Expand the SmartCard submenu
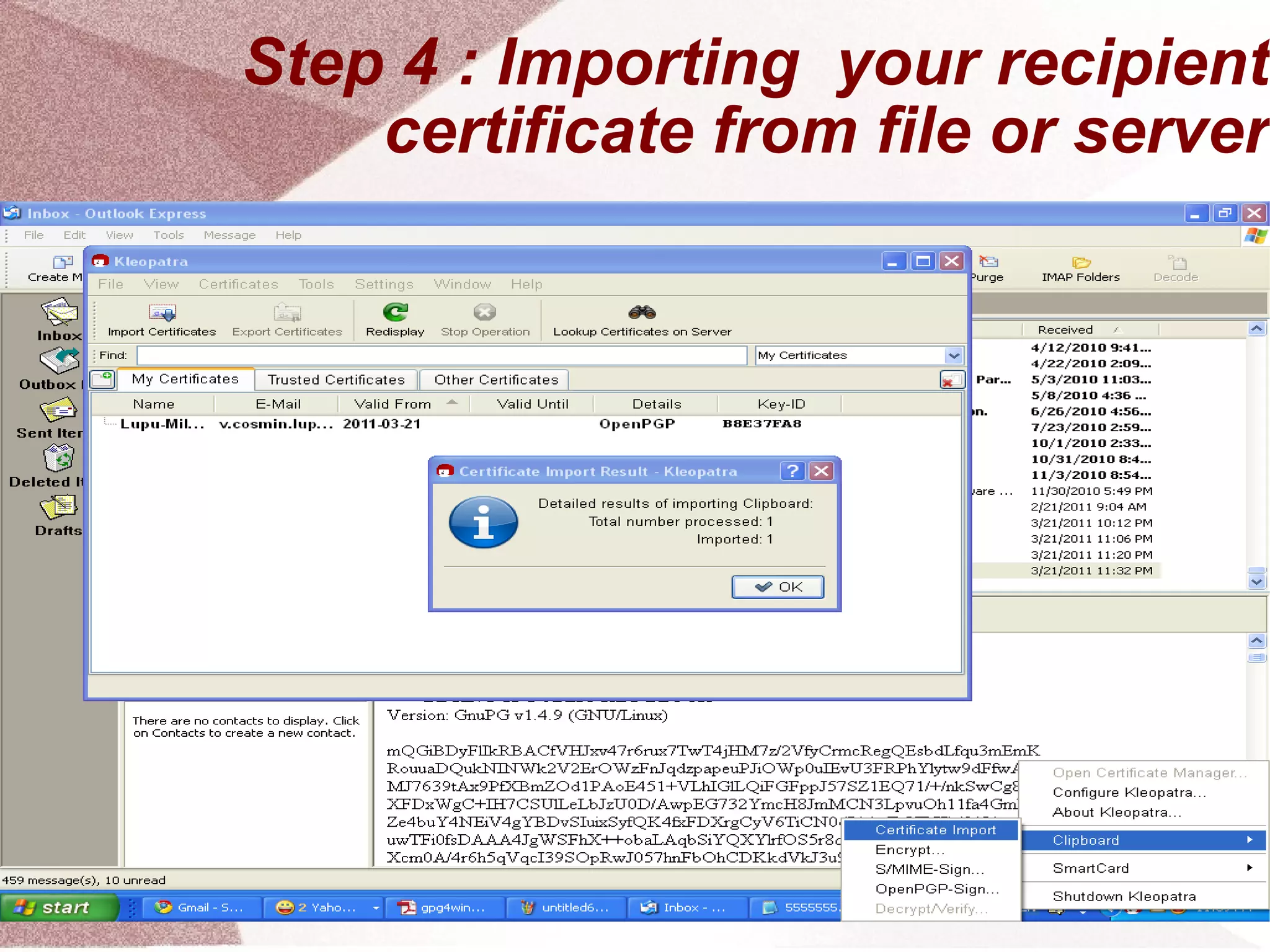This screenshot has width=1270, height=952. click(x=1145, y=868)
